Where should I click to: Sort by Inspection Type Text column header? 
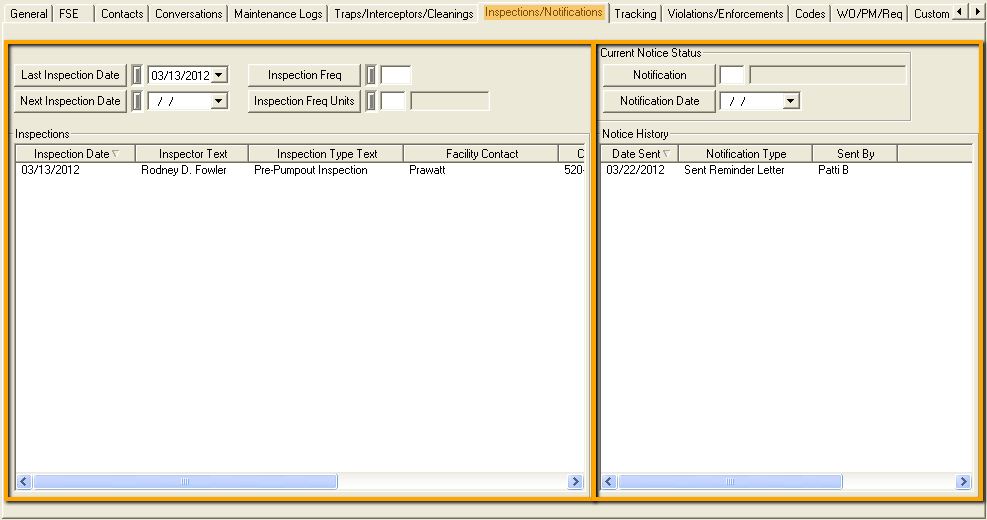326,154
